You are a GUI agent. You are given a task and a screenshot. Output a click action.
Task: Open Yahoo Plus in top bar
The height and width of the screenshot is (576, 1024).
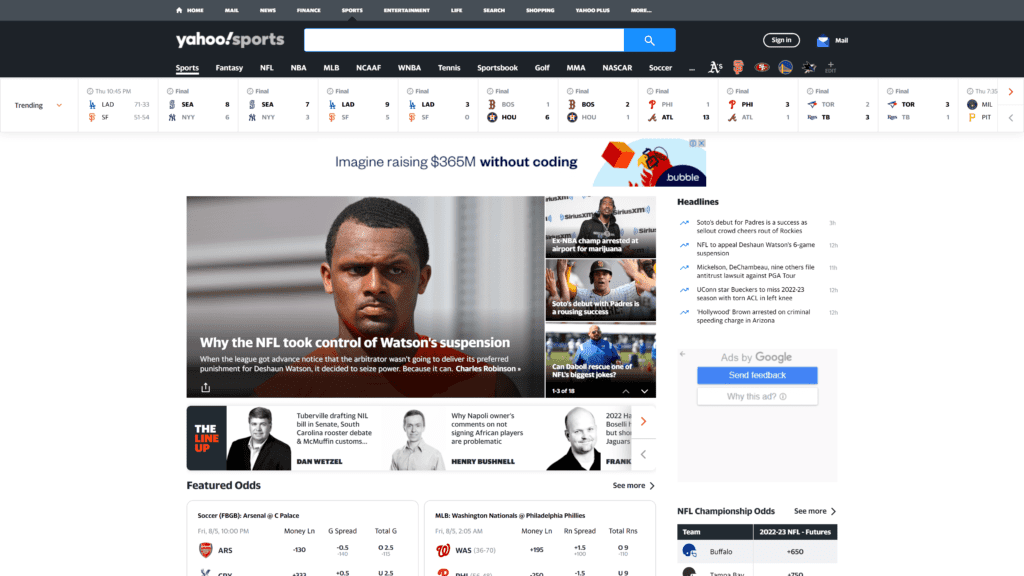pos(592,10)
